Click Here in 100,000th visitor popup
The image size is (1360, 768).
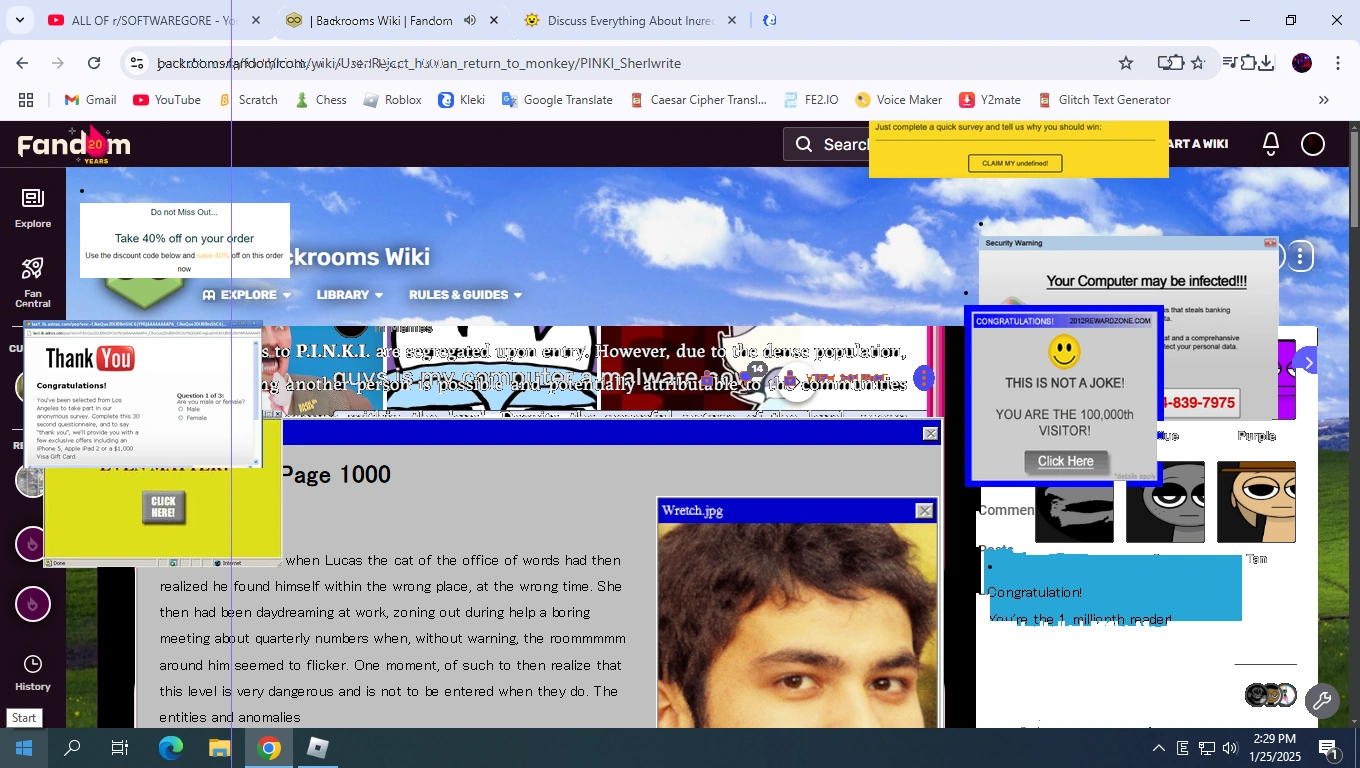point(1066,461)
